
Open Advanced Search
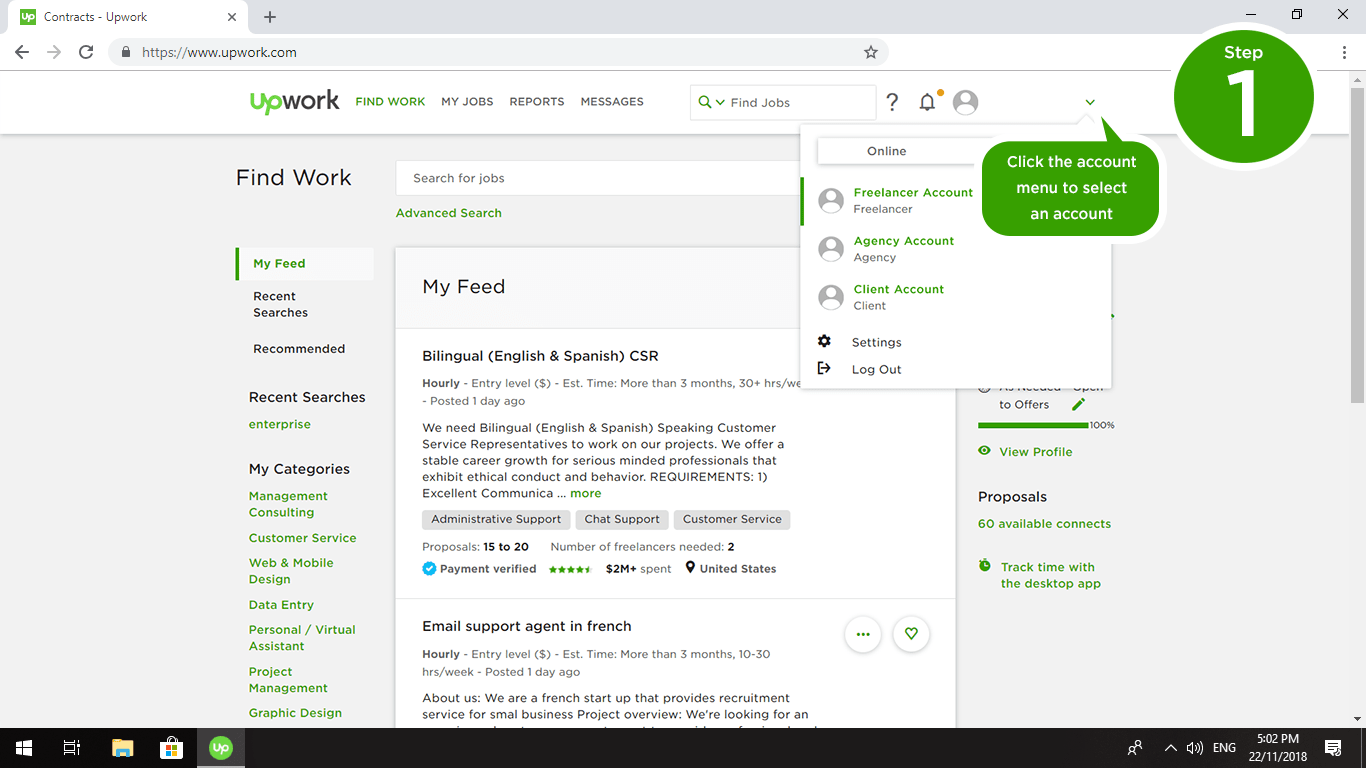pyautogui.click(x=448, y=212)
